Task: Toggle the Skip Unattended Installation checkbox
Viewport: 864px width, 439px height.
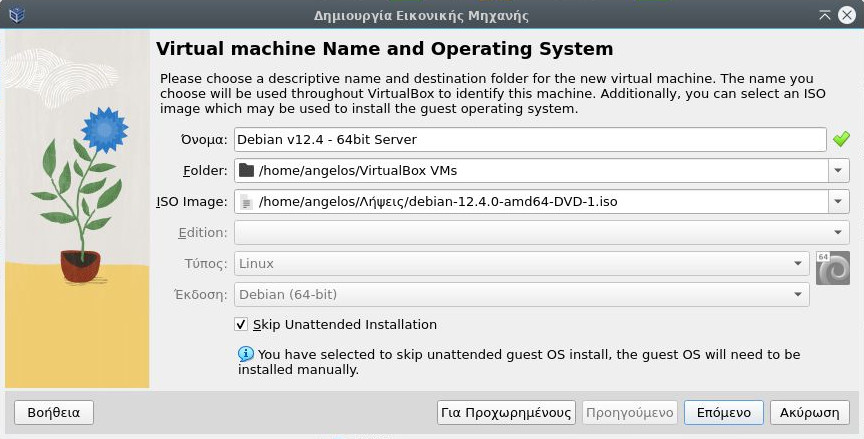Action: click(x=241, y=325)
